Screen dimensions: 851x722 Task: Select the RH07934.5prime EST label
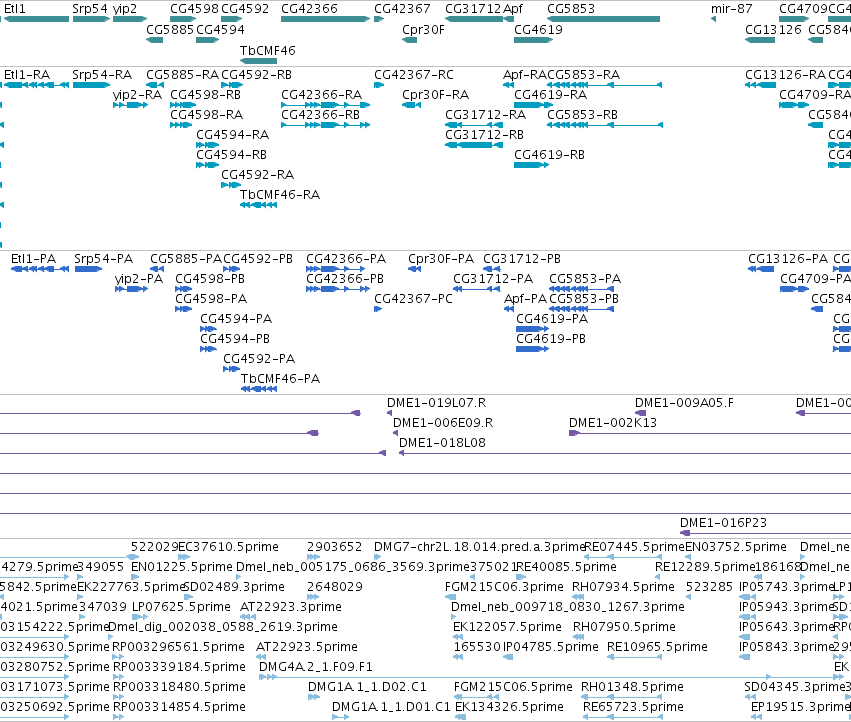(623, 586)
